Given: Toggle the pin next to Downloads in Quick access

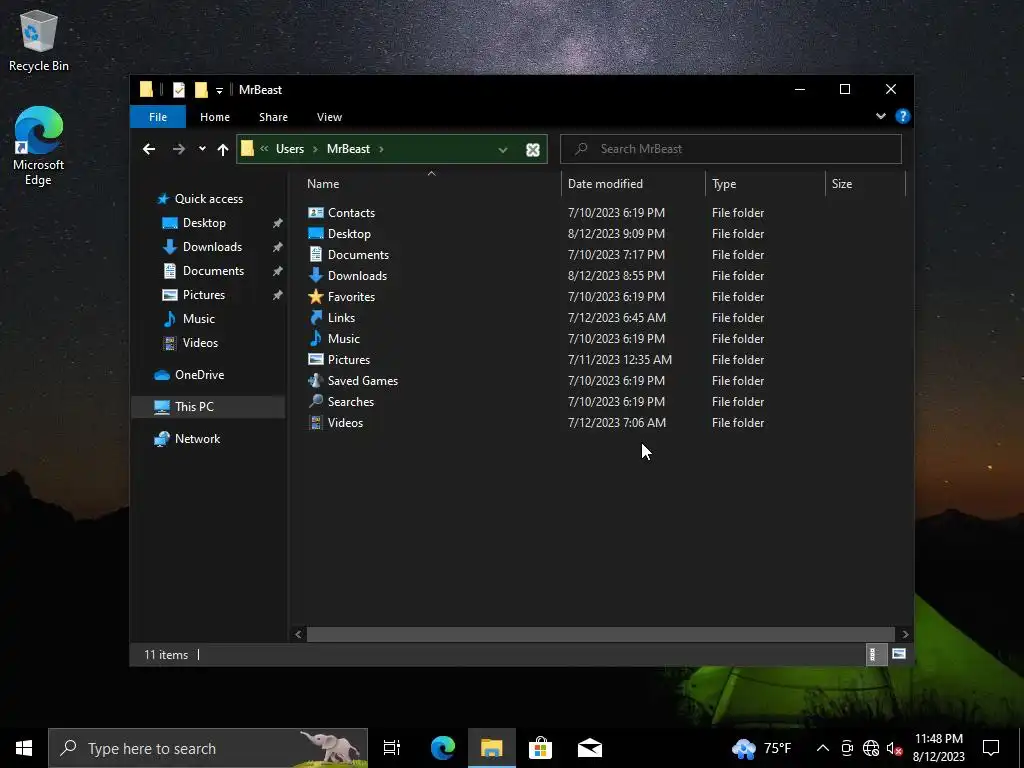Looking at the screenshot, I should click(x=277, y=247).
